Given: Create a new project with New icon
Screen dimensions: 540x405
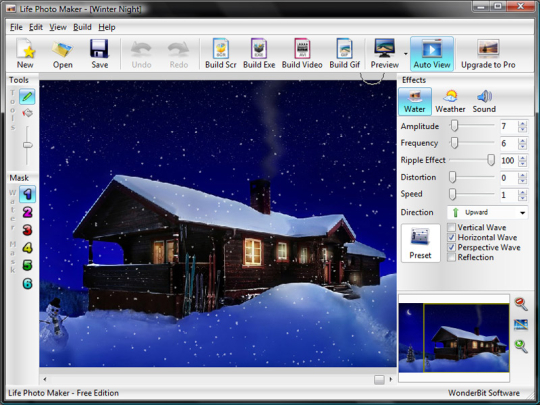Looking at the screenshot, I should pos(25,54).
